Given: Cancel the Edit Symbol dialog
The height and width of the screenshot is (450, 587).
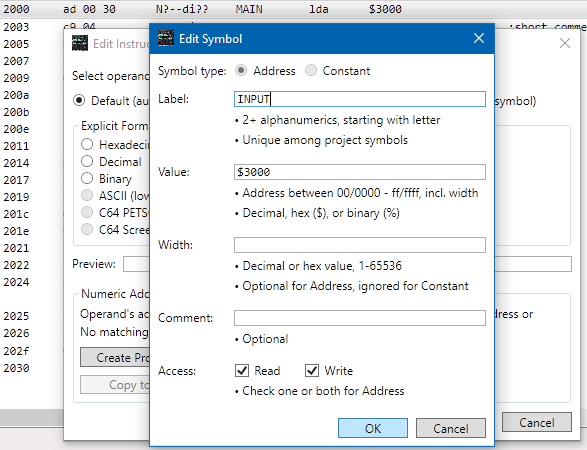Looking at the screenshot, I should (x=451, y=428).
